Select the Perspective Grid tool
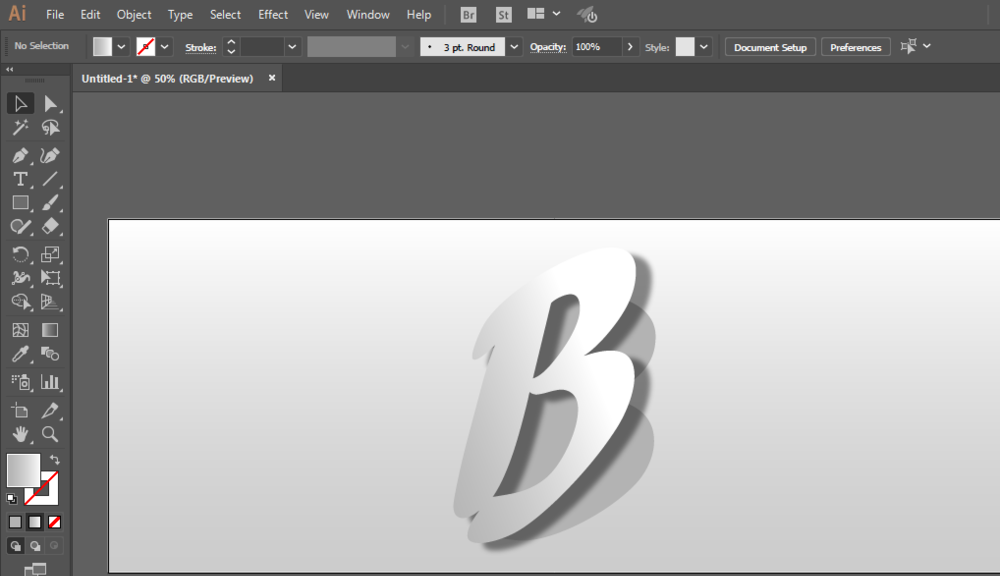 [x=50, y=302]
